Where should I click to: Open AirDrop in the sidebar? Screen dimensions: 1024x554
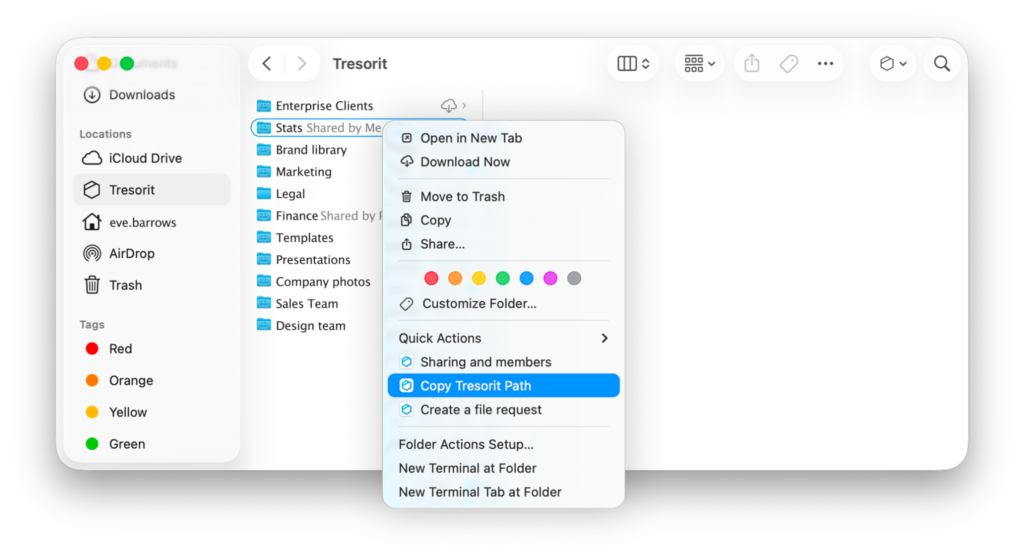[x=152, y=253]
